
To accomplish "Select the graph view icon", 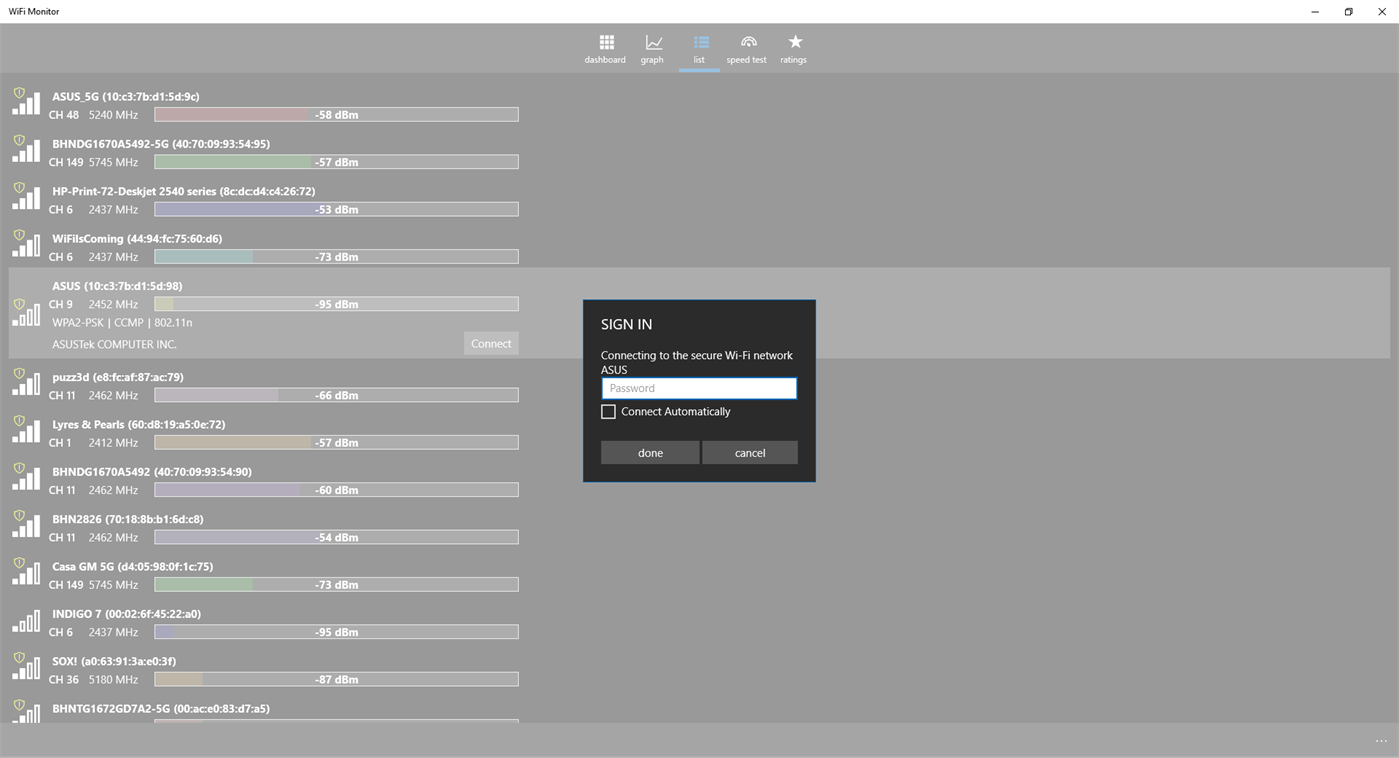I will click(652, 48).
